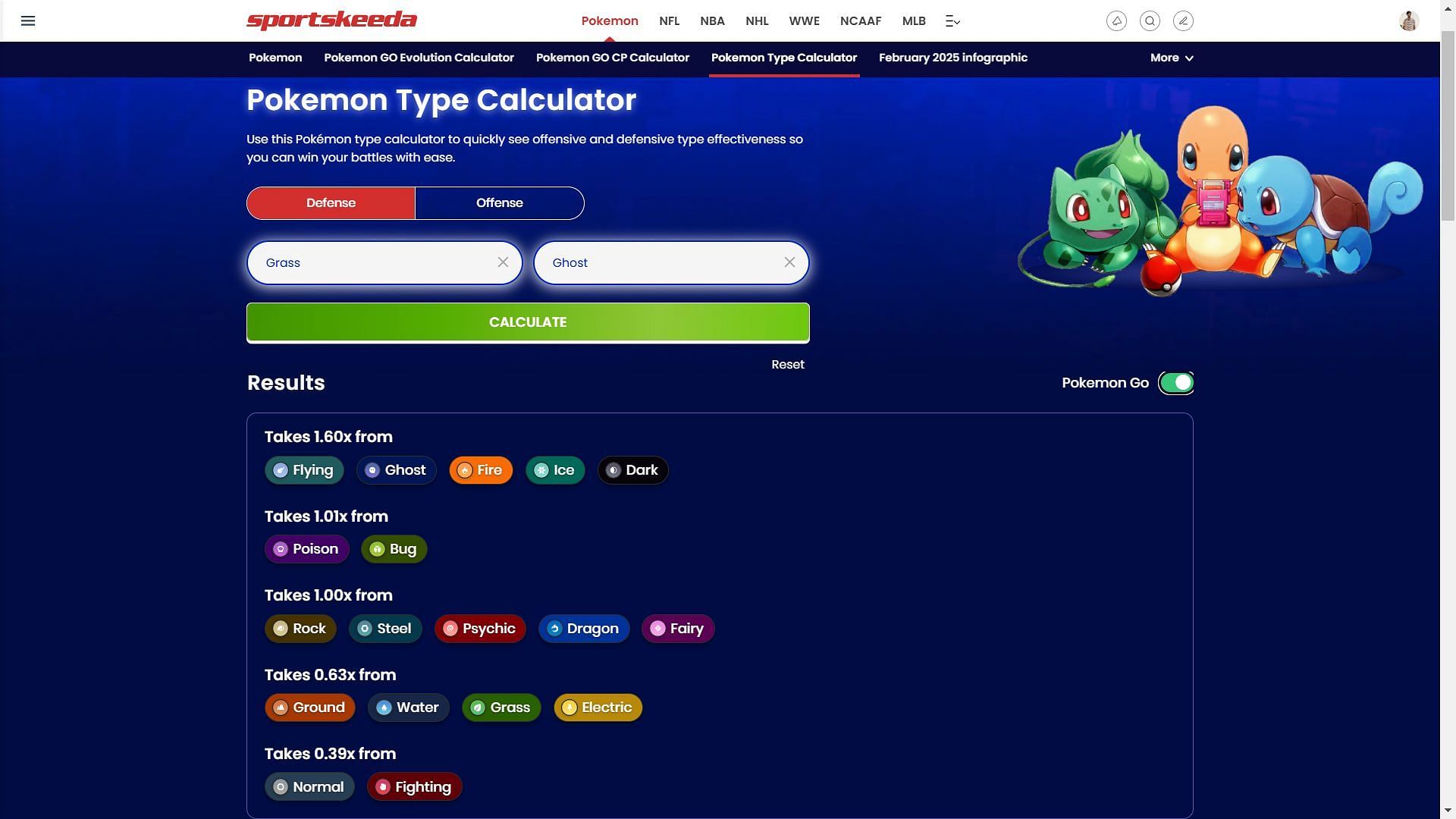This screenshot has height=819, width=1456.
Task: Open the Pokemon GO Evolution Calculator tab
Action: (x=418, y=58)
